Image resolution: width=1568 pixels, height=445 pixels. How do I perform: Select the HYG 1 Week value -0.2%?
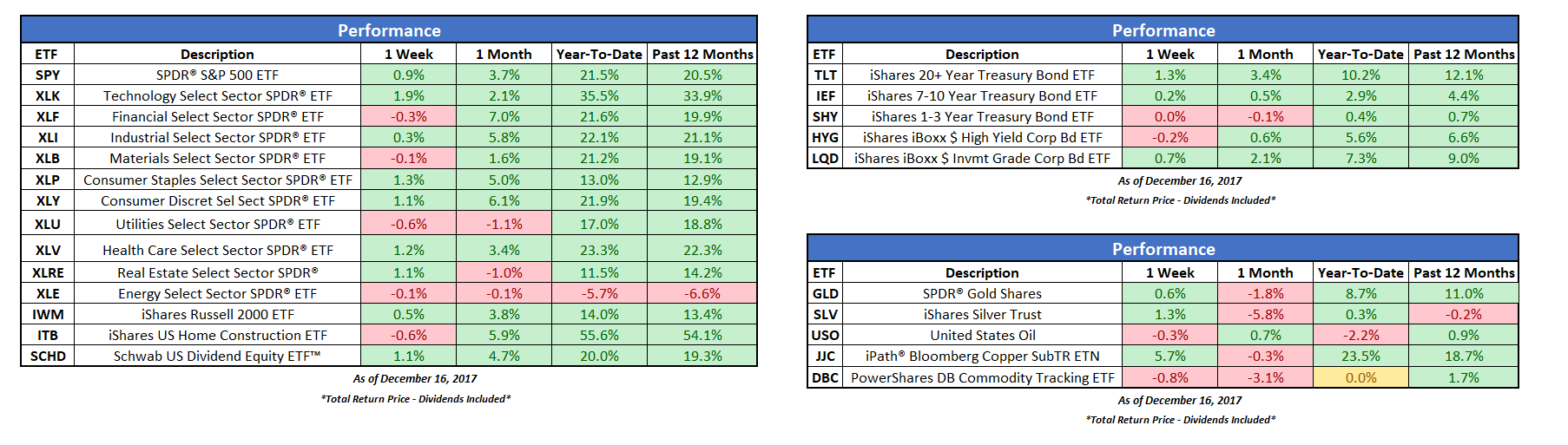click(1169, 138)
